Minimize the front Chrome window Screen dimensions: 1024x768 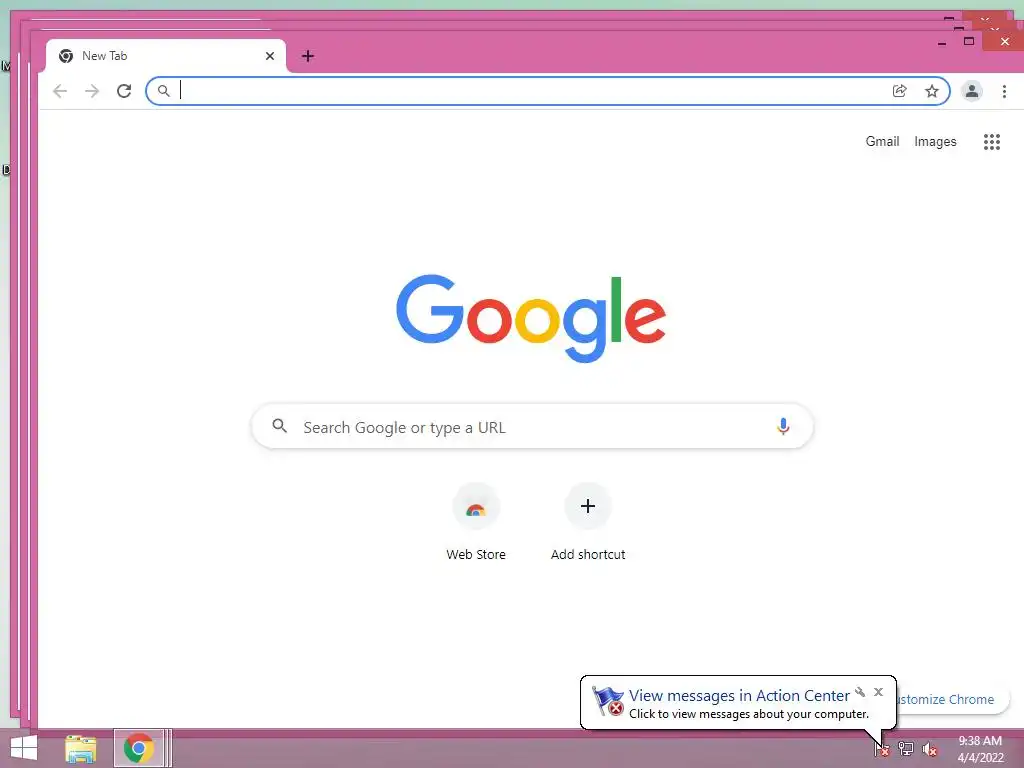942,42
